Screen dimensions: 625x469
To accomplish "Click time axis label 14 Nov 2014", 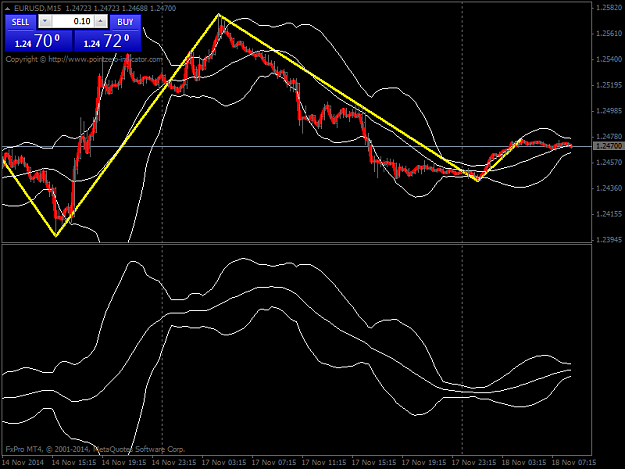I will pos(23,463).
